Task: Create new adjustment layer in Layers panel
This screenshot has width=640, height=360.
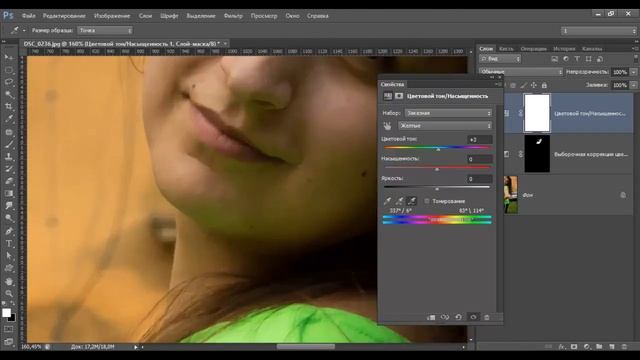Action: (587, 347)
